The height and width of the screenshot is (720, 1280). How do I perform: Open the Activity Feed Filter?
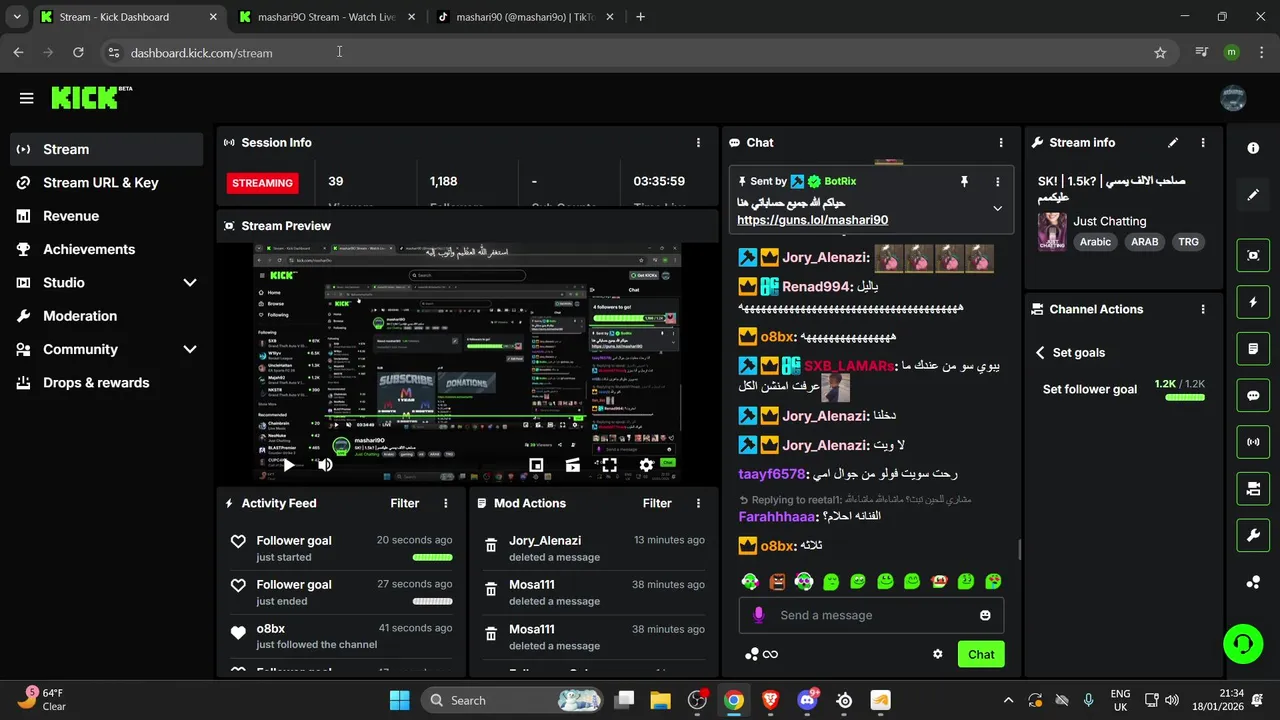405,503
